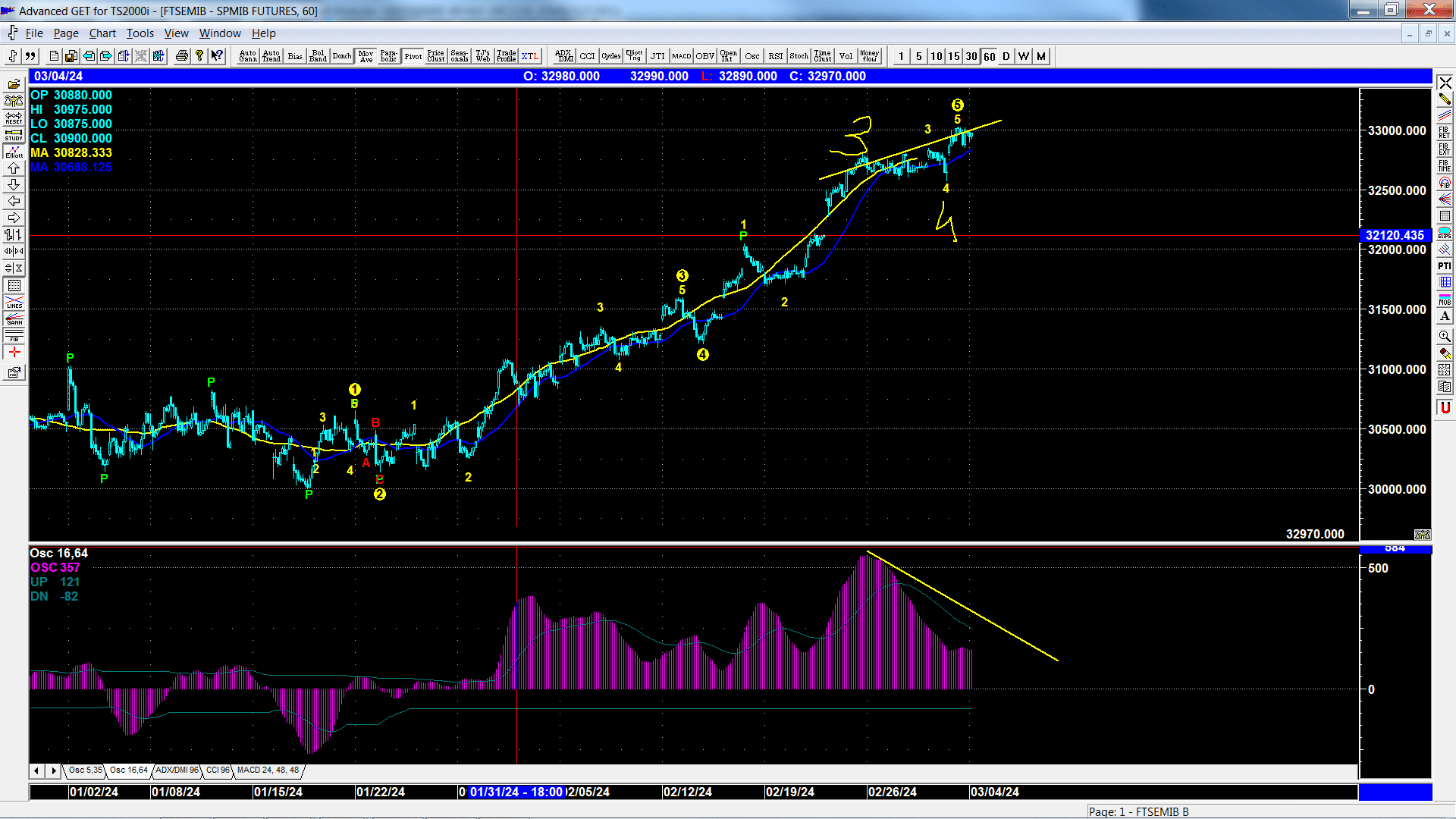The width and height of the screenshot is (1456, 819).
Task: Open the STUDY tool
Action: (14, 134)
